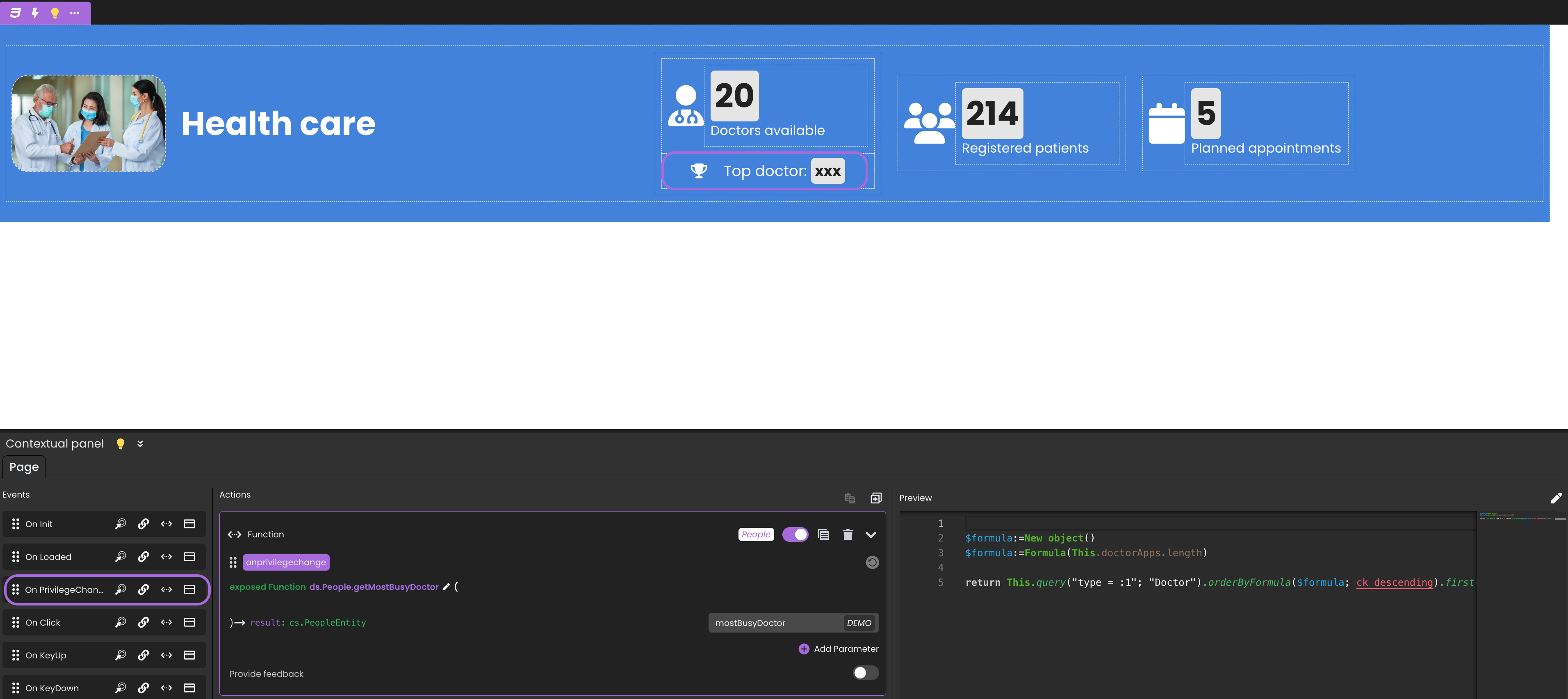Click the edit pencil next to getMostBusyDoctor
1568x699 pixels.
[446, 587]
